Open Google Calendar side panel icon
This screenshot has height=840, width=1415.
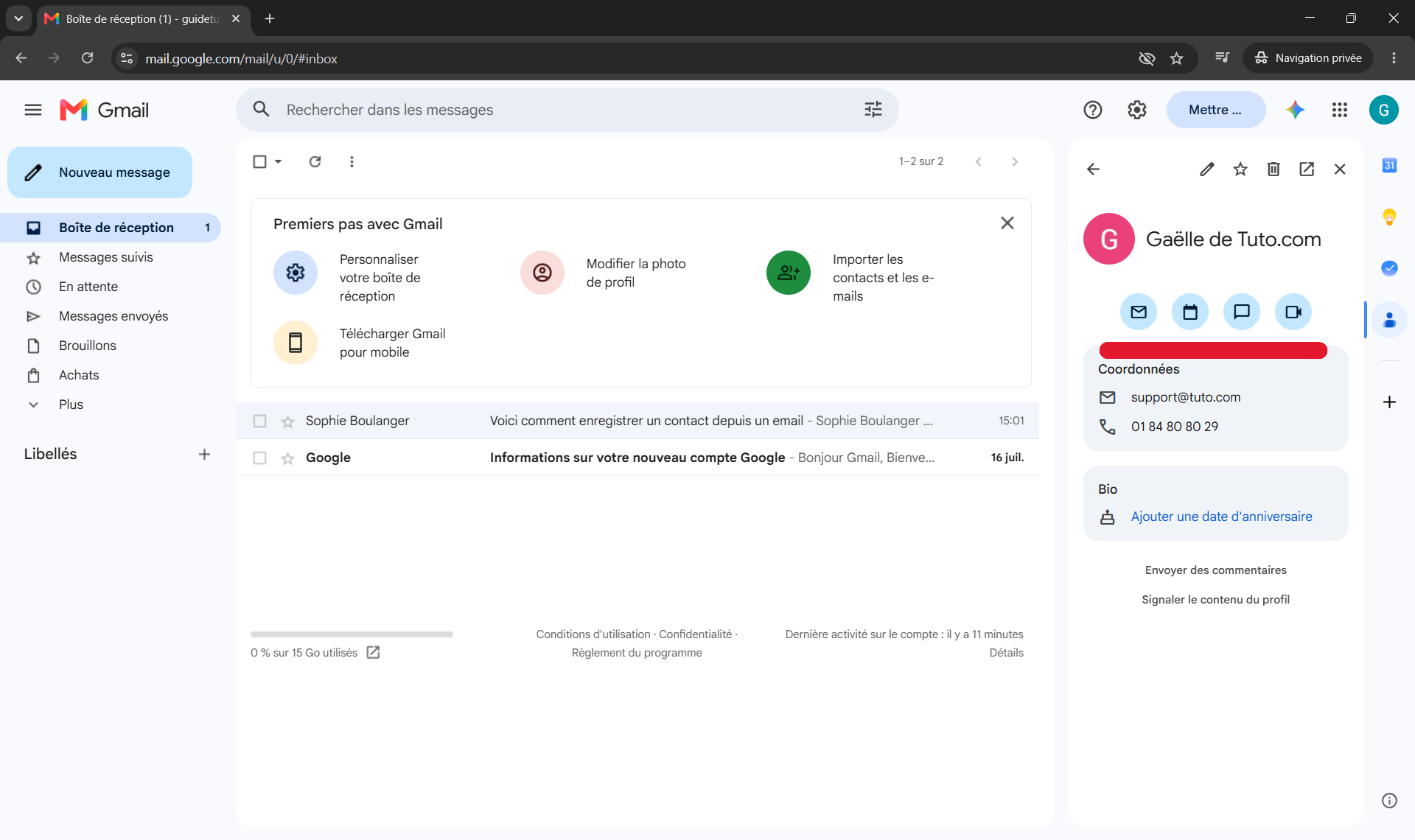pyautogui.click(x=1389, y=165)
